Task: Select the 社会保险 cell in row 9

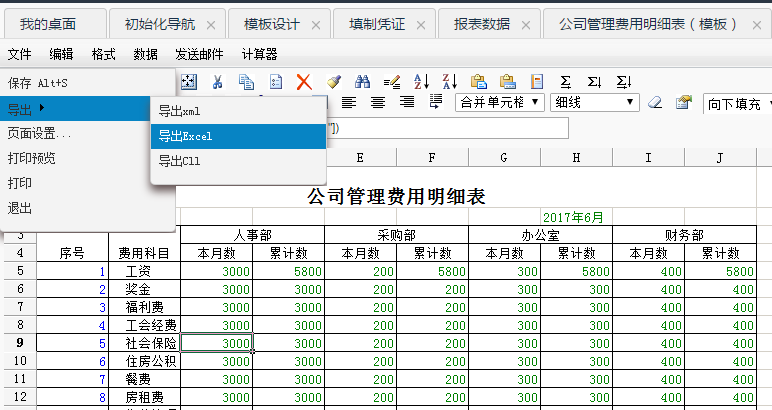Action: click(144, 343)
